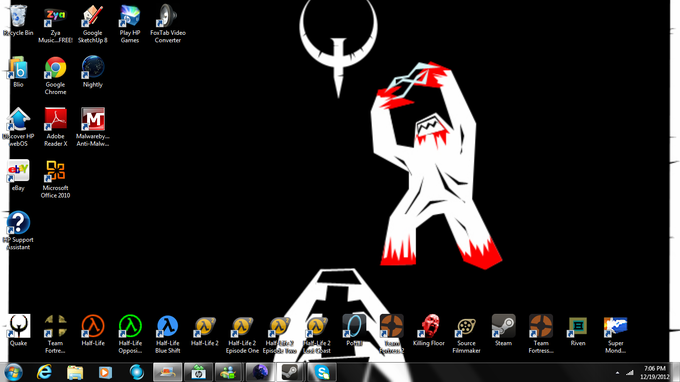This screenshot has width=680, height=382.
Task: Select the Blio desktop shortcut
Action: 18,72
